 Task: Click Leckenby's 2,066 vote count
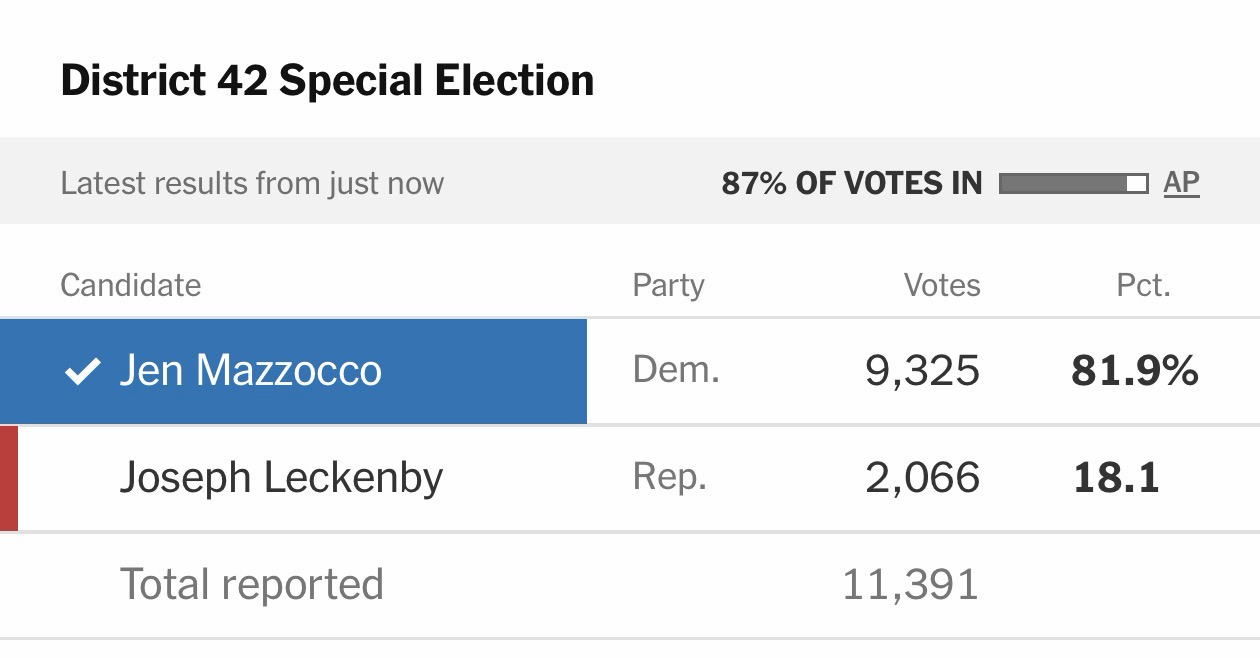(x=922, y=478)
